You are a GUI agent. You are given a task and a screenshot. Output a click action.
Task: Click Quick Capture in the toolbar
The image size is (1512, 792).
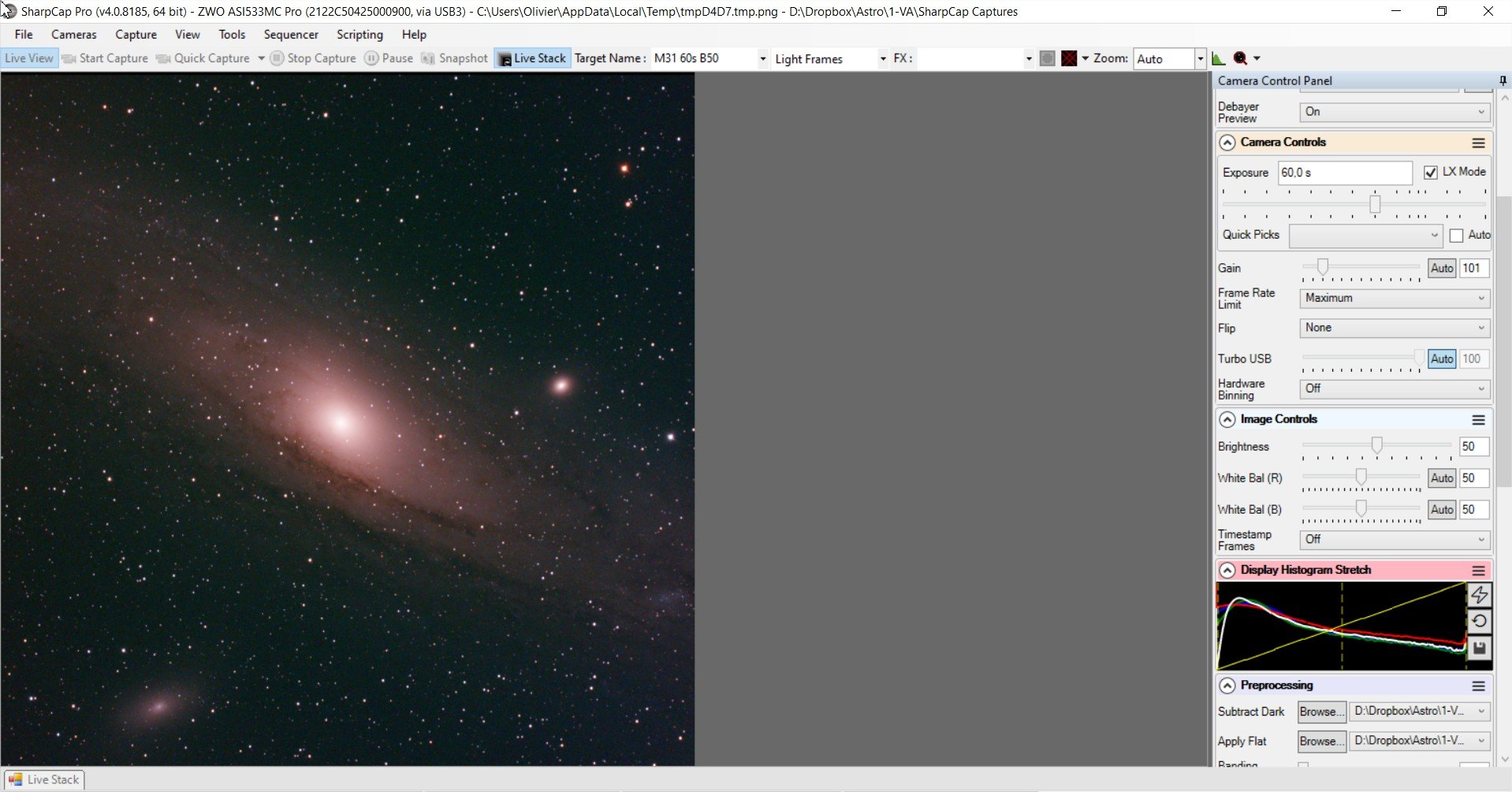203,58
